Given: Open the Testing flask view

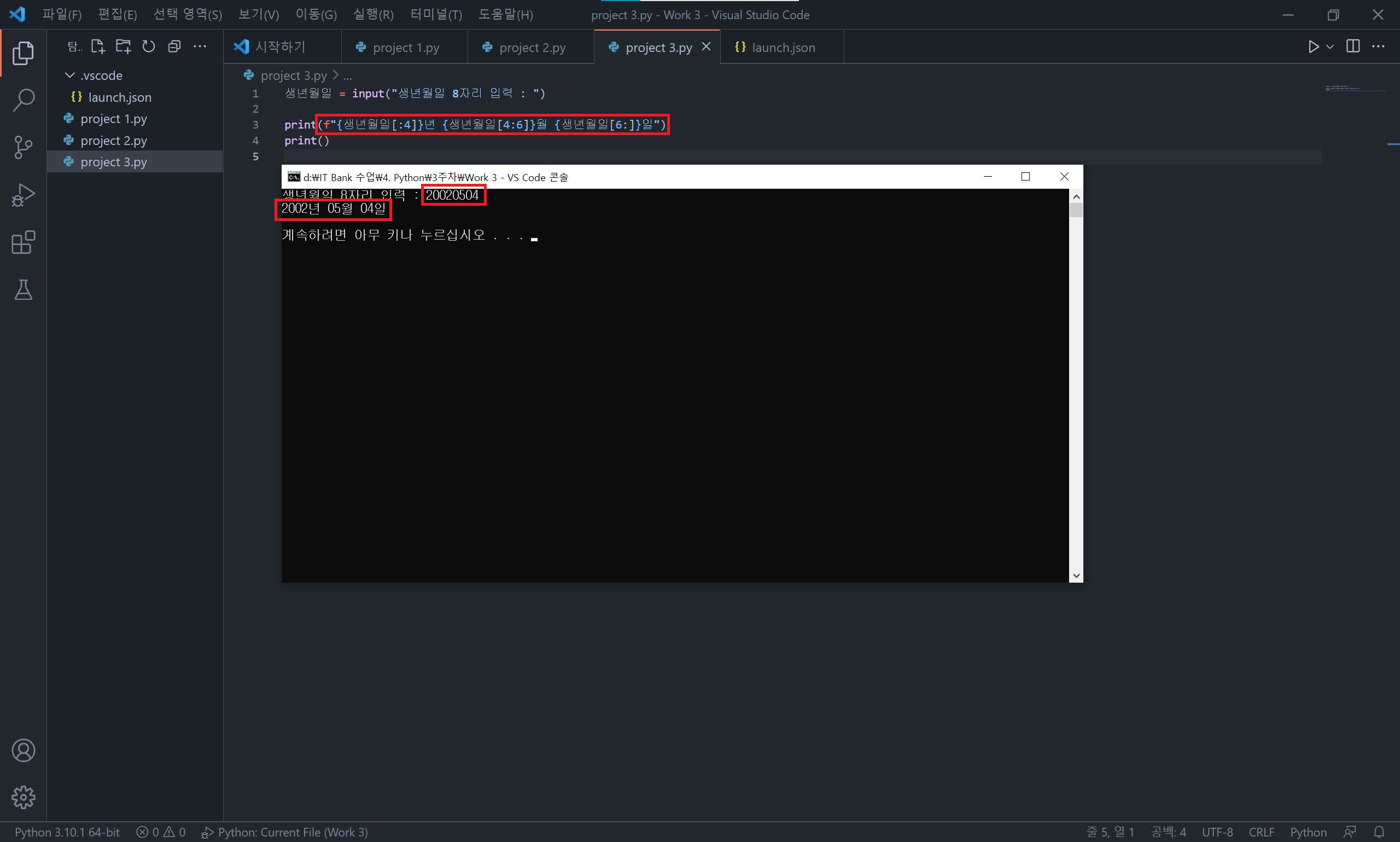Looking at the screenshot, I should (x=24, y=290).
